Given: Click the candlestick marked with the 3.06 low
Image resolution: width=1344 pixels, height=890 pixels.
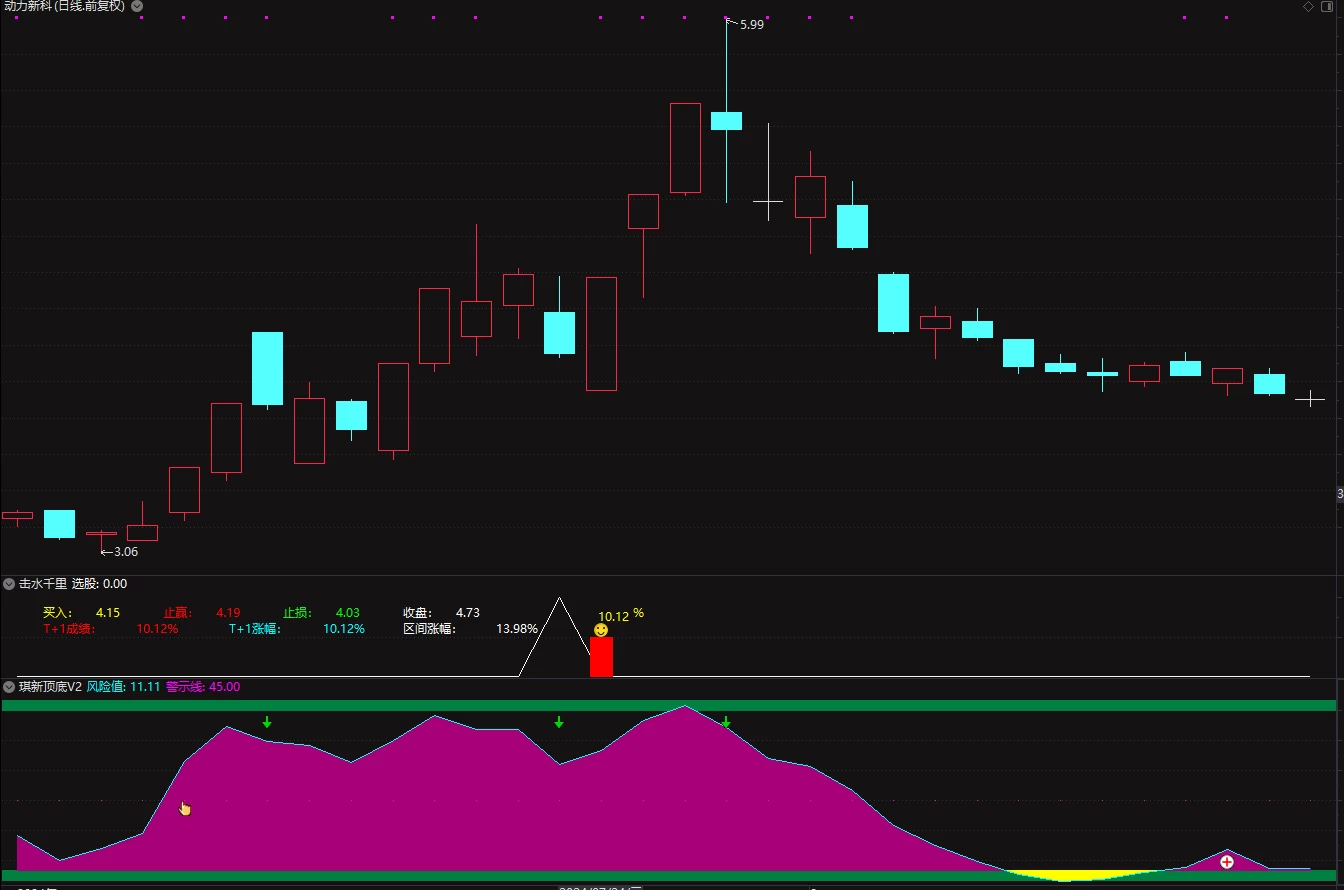Looking at the screenshot, I should click(x=101, y=534).
